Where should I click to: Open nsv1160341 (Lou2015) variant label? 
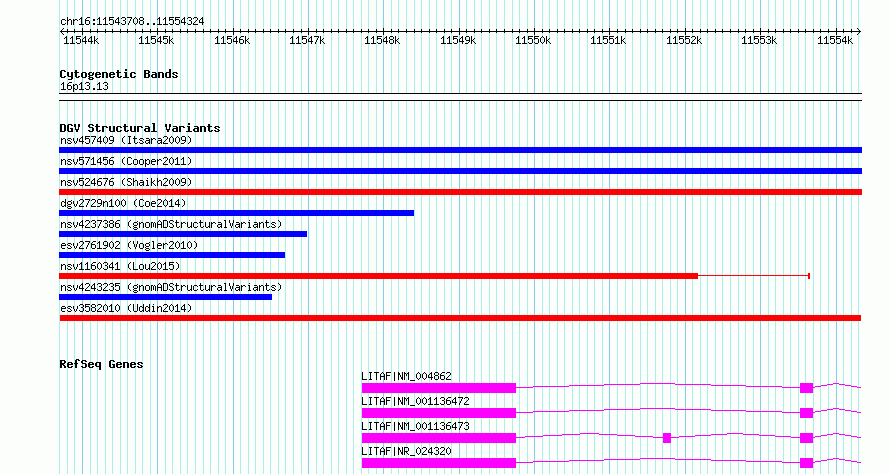(x=120, y=266)
